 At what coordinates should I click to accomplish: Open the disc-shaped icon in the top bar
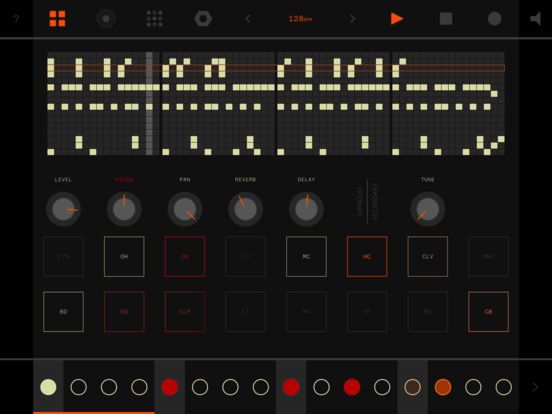click(106, 19)
